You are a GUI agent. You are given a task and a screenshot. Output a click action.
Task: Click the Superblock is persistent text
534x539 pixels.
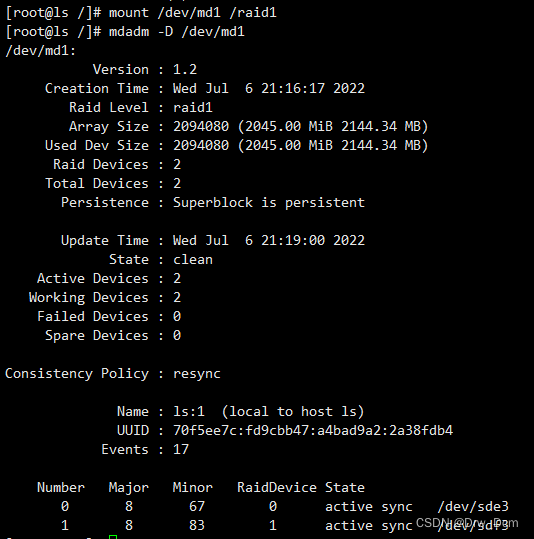pos(269,202)
